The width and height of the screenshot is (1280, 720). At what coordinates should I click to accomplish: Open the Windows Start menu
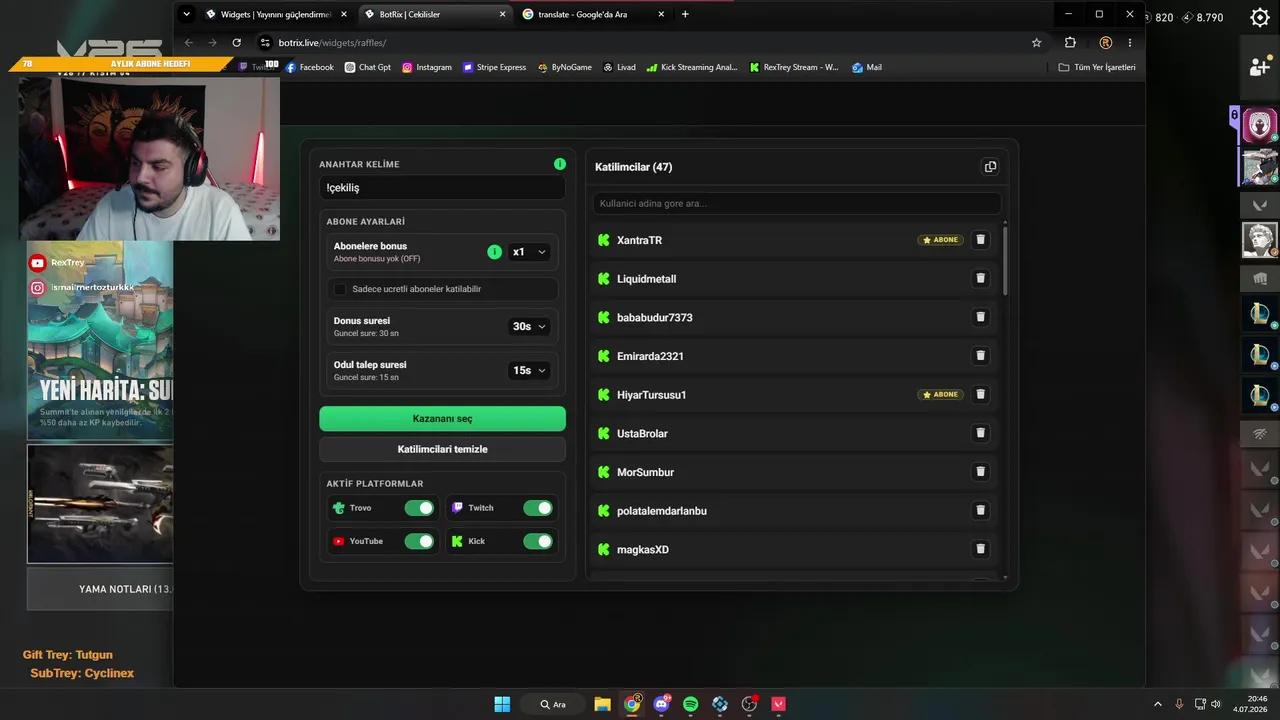(502, 704)
